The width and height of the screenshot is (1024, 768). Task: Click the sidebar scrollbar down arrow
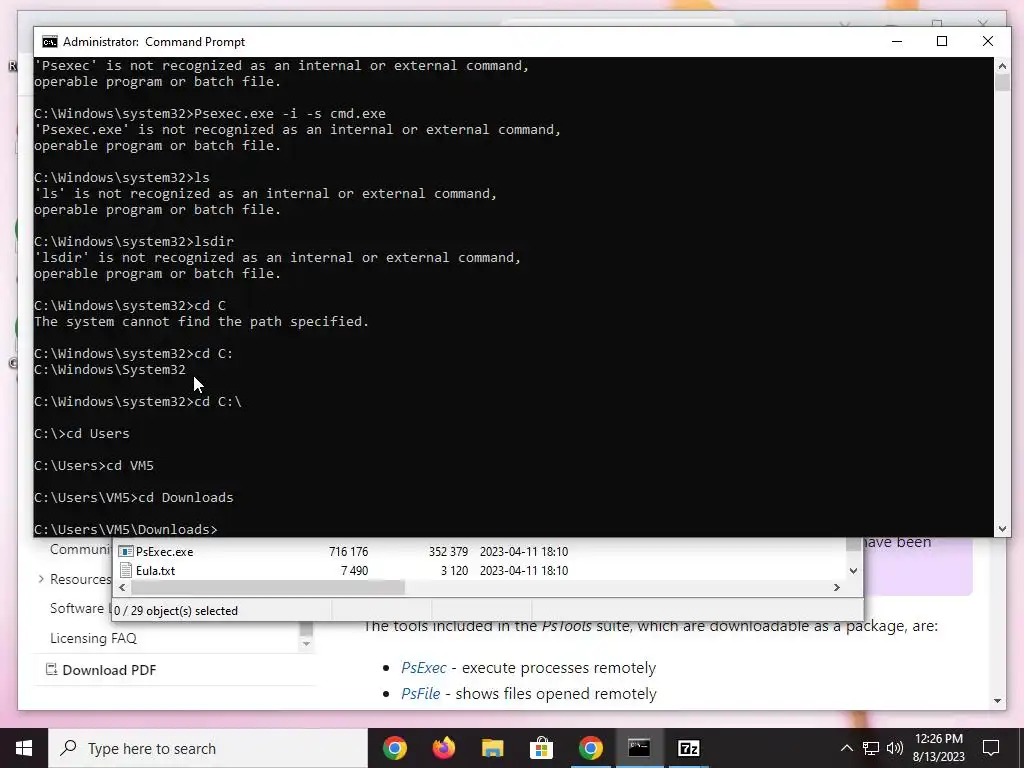point(306,644)
